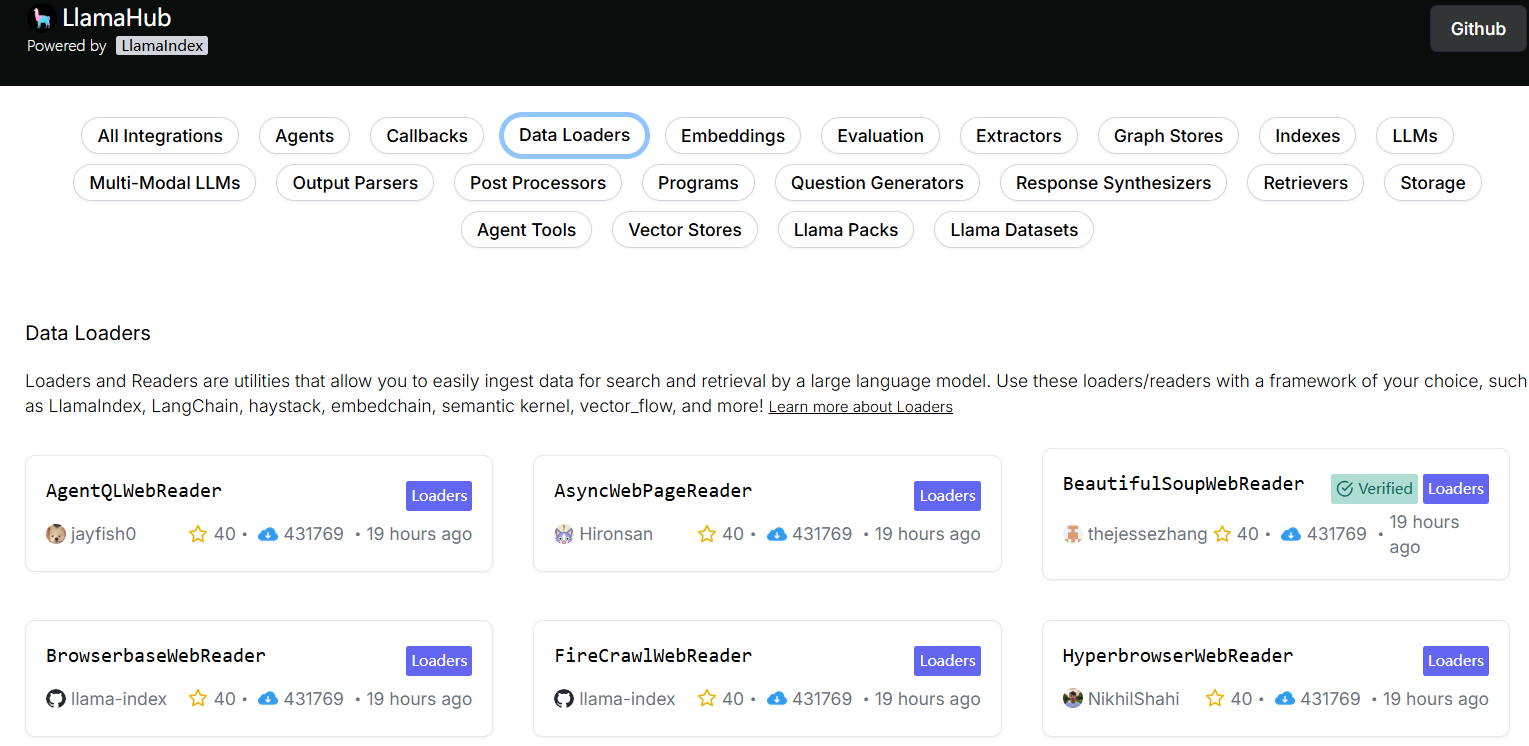This screenshot has height=746, width=1529.
Task: Click Loaders tag on AsyncWebPageReader card
Action: 947,496
